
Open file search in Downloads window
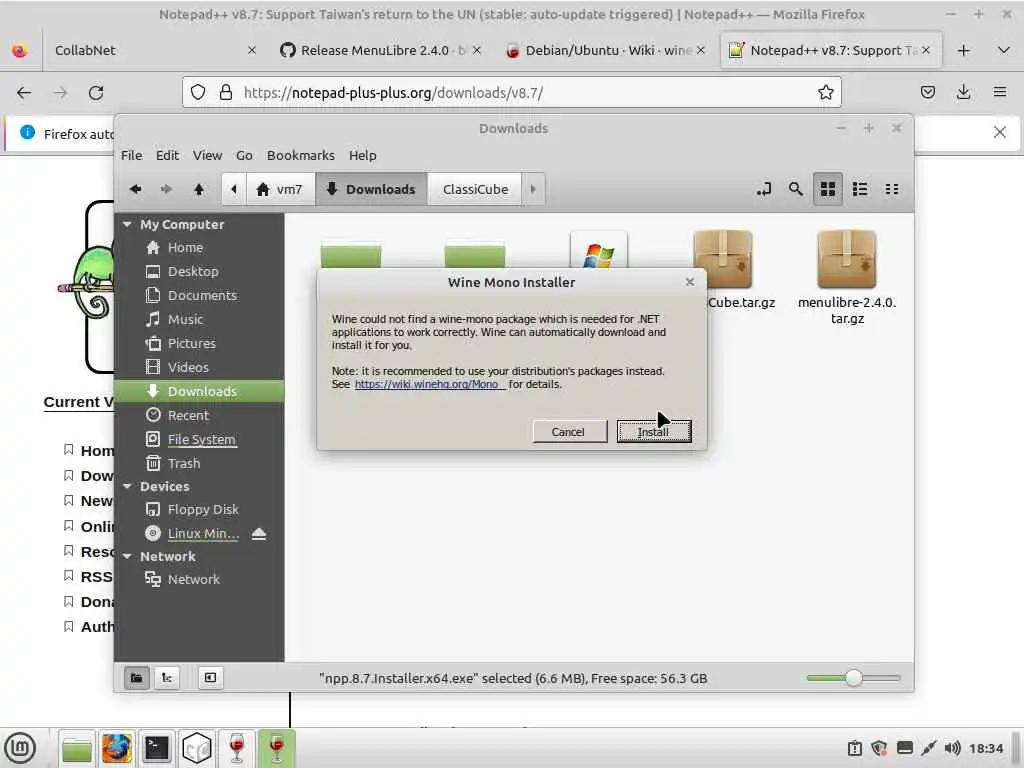coord(795,189)
